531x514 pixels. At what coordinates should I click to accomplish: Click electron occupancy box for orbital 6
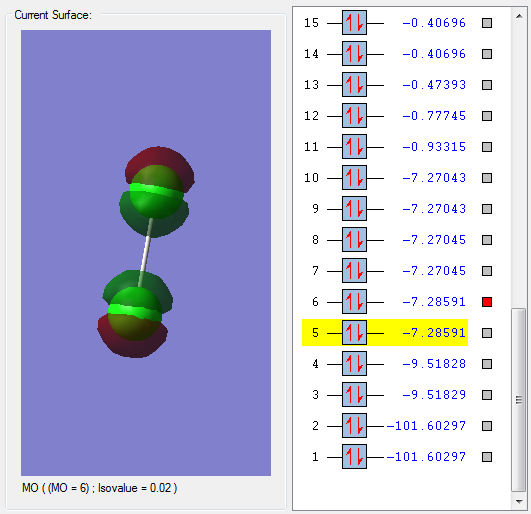(x=354, y=302)
